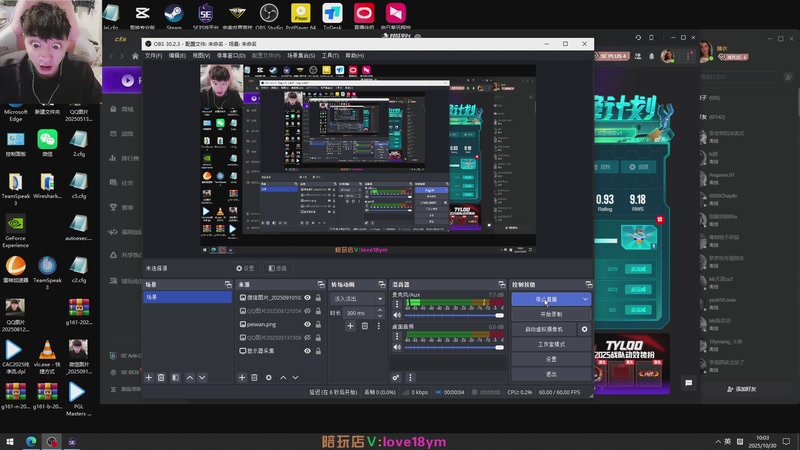Open OBS Studio desktop shortcut
Viewport: 800px width, 450px height.
click(x=269, y=15)
